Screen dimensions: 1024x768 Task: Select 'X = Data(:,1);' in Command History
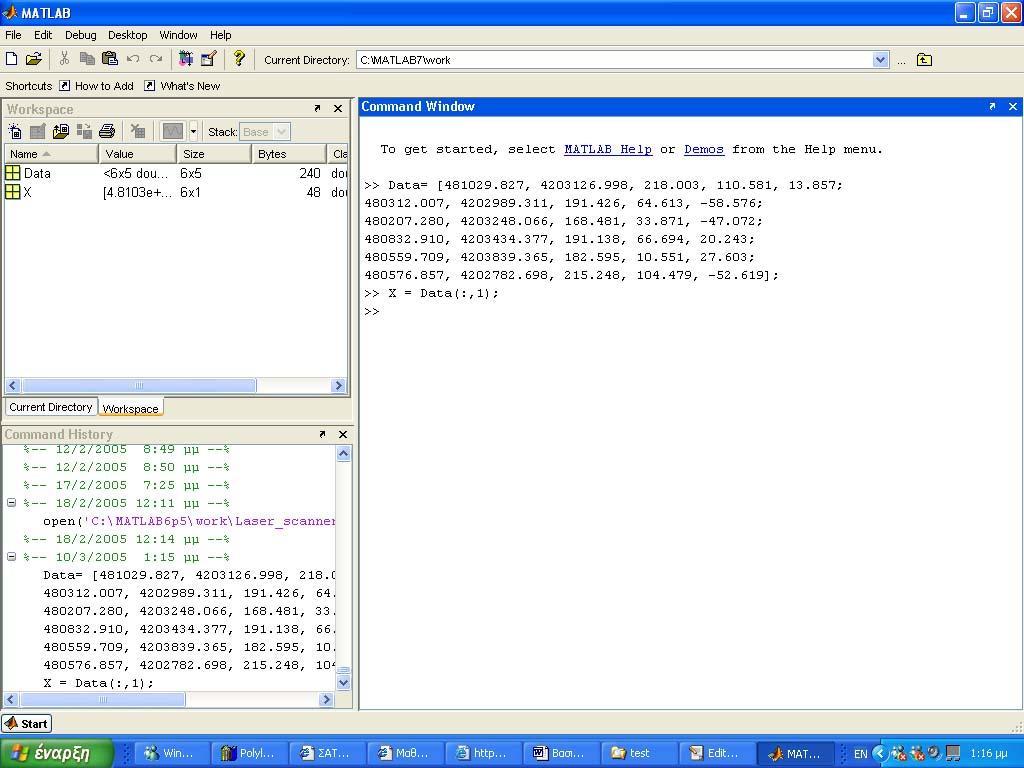[99, 682]
